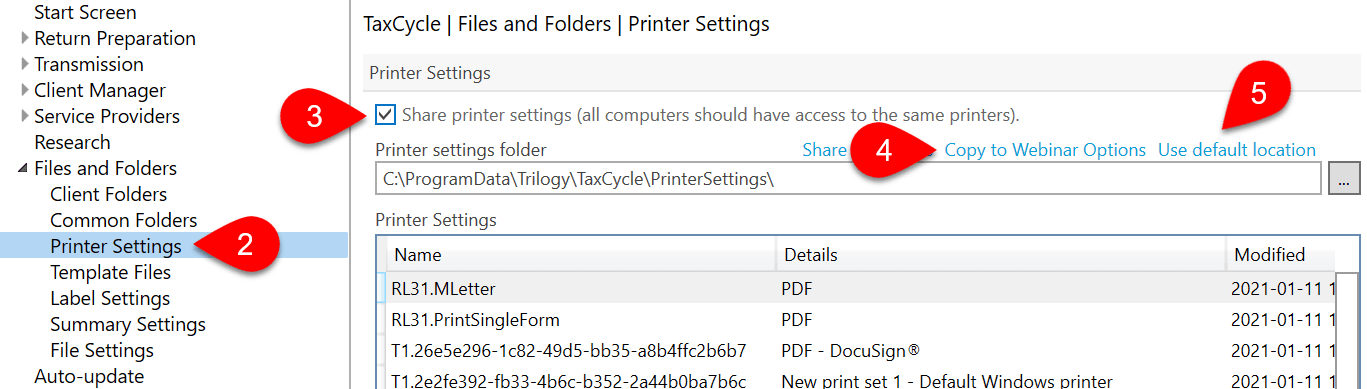Select Service Providers in options tree

tap(107, 117)
